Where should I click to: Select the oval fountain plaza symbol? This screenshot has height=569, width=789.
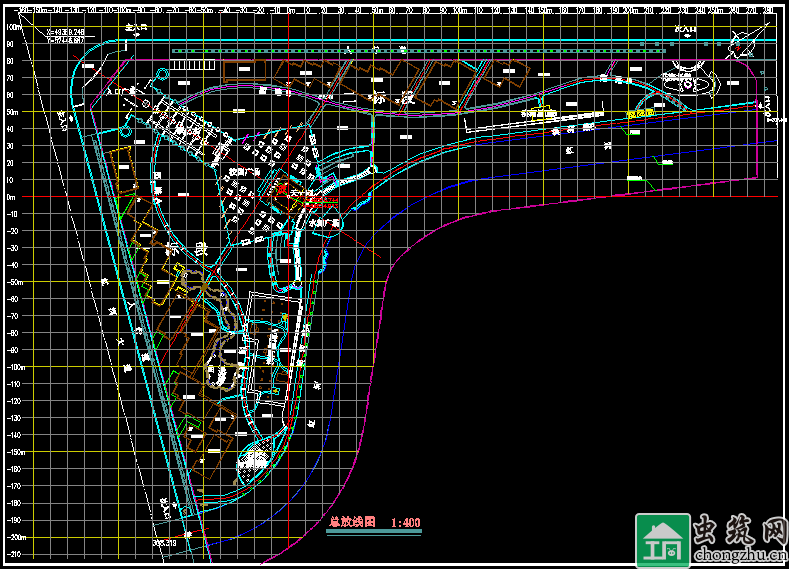tap(686, 83)
